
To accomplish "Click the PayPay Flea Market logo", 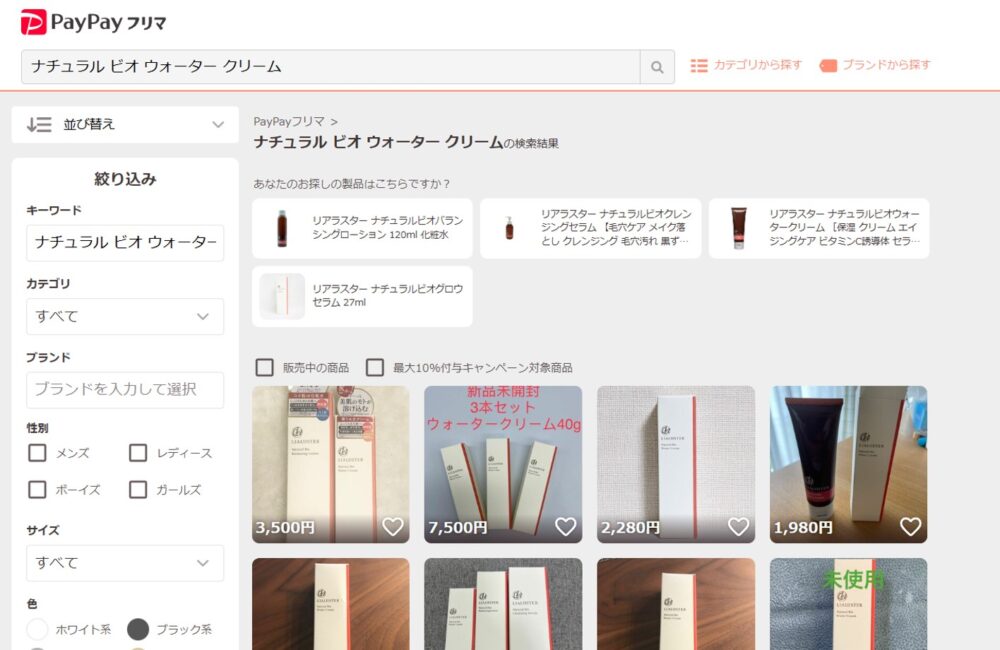I will click(x=93, y=22).
